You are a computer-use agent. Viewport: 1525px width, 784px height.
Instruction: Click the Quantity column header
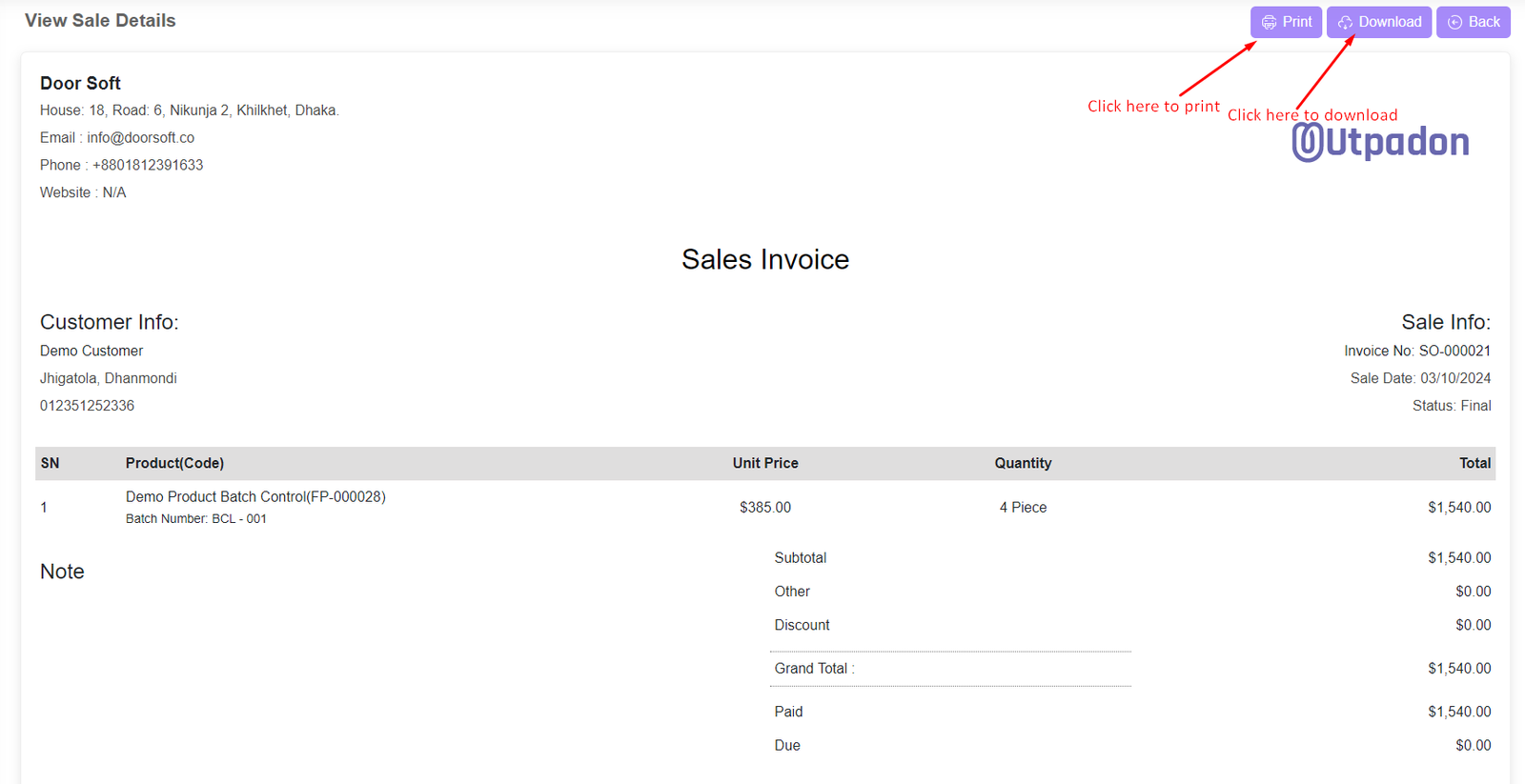pyautogui.click(x=1023, y=463)
